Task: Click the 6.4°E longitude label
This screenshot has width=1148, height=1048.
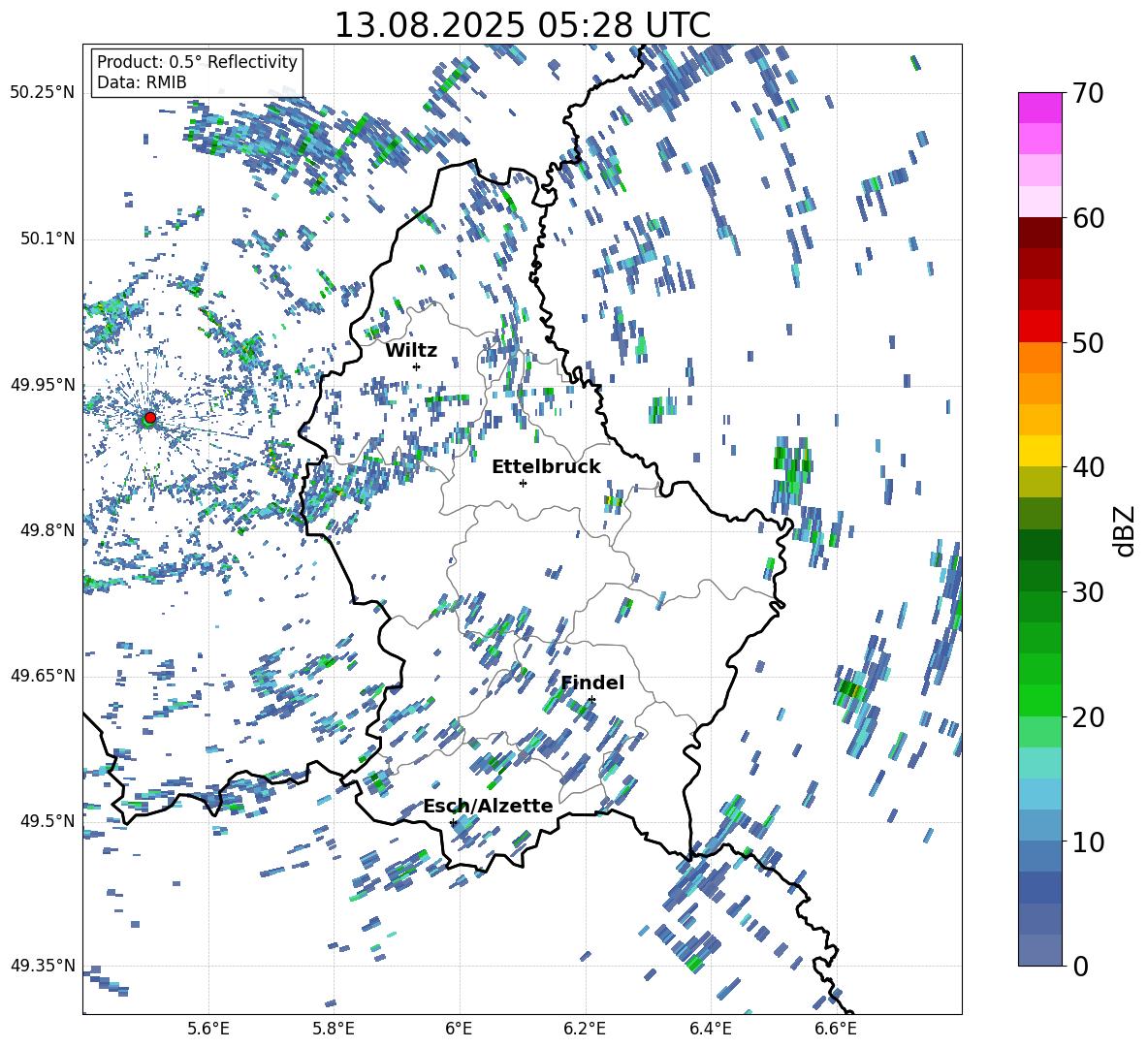Action: point(711,1029)
